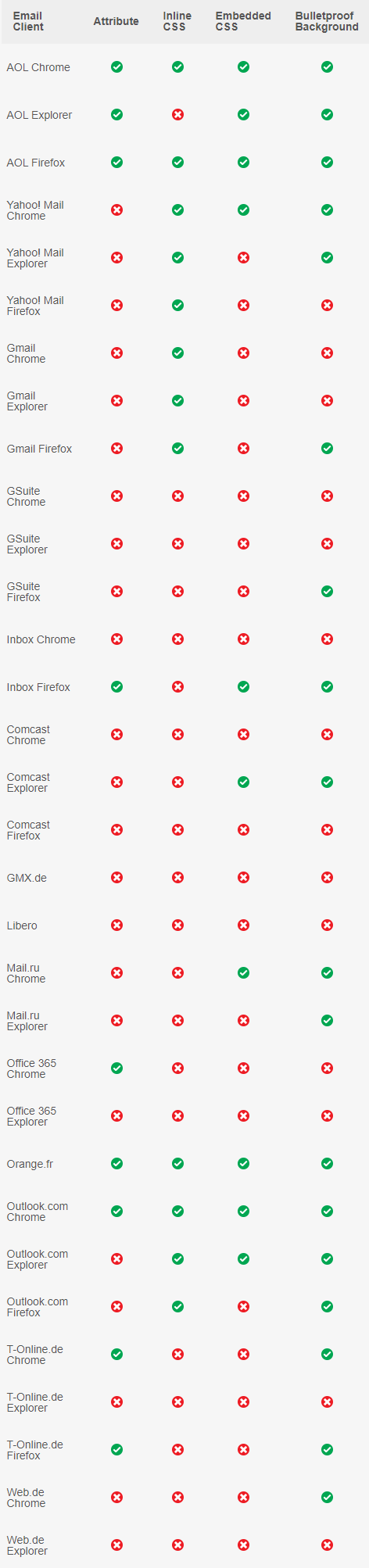Click the Inline CSS column header
Screen dimensions: 369x1568
[177, 21]
